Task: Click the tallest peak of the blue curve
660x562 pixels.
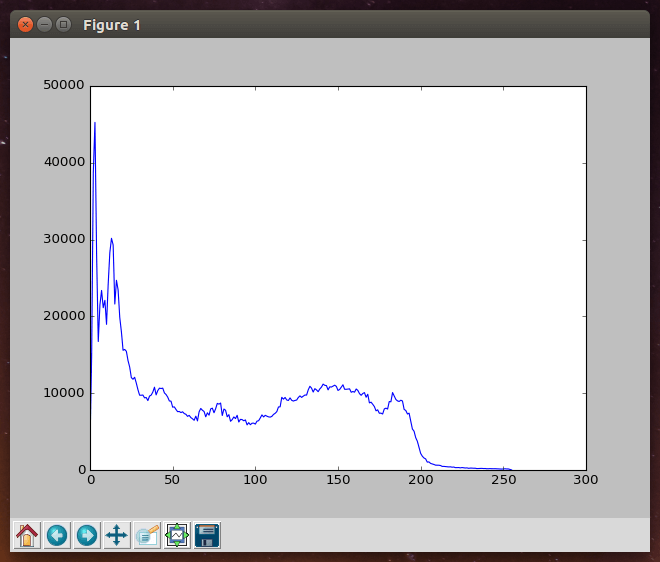Action: pos(95,123)
